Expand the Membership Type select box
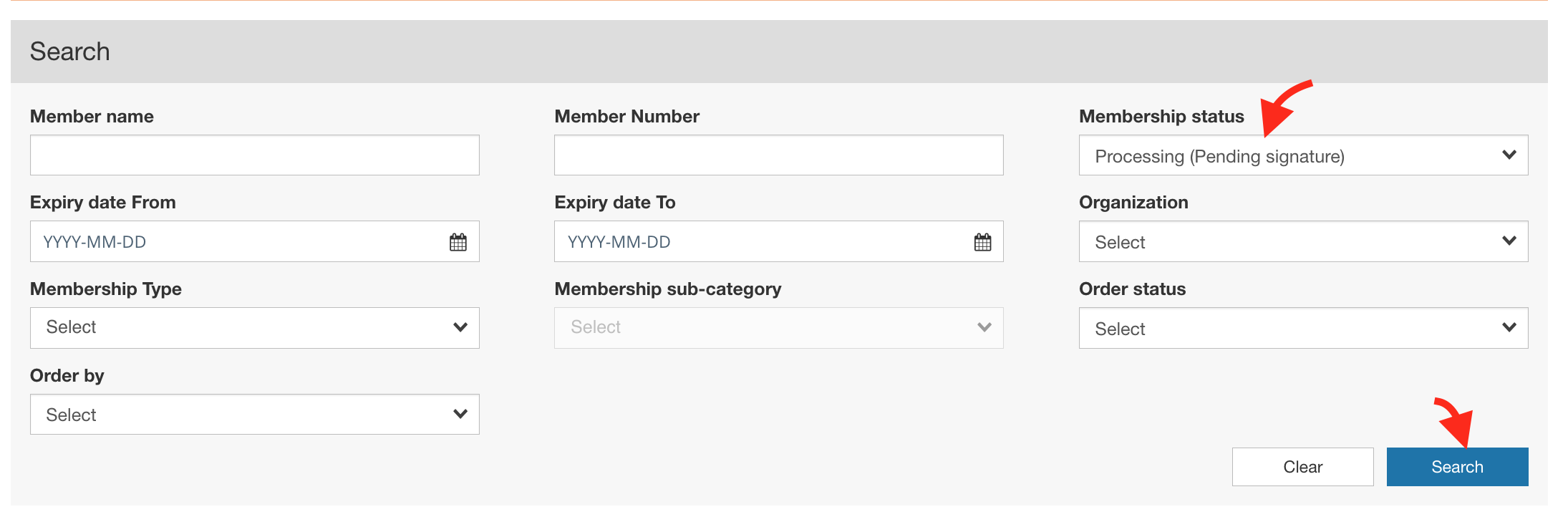Image resolution: width=1568 pixels, height=517 pixels. 254,328
